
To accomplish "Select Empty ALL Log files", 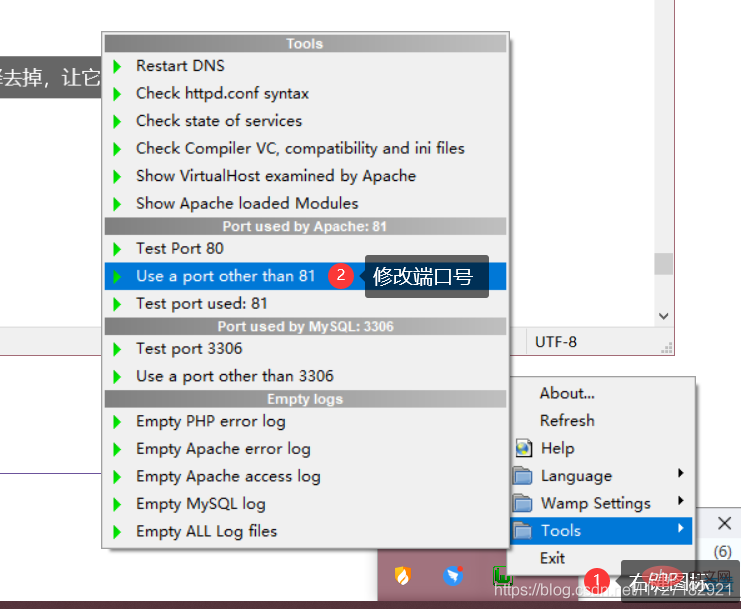I will click(305, 531).
